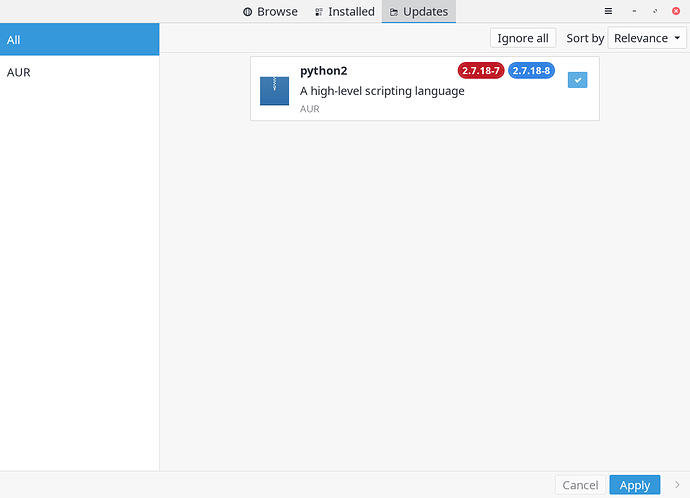Click the 'A high-level scripting language' description
Viewport: 690px width, 498px height.
point(382,91)
